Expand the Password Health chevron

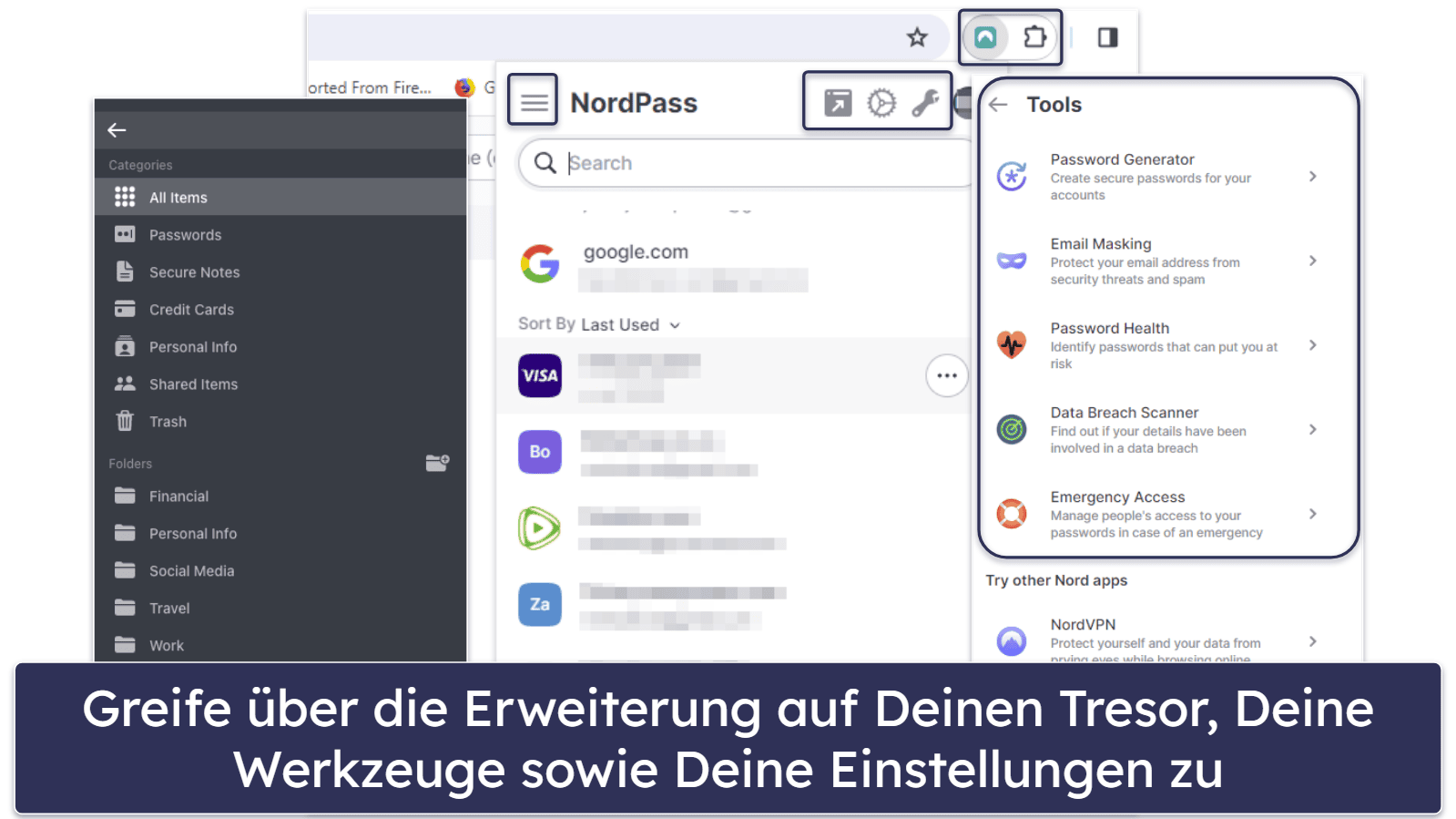pos(1312,345)
